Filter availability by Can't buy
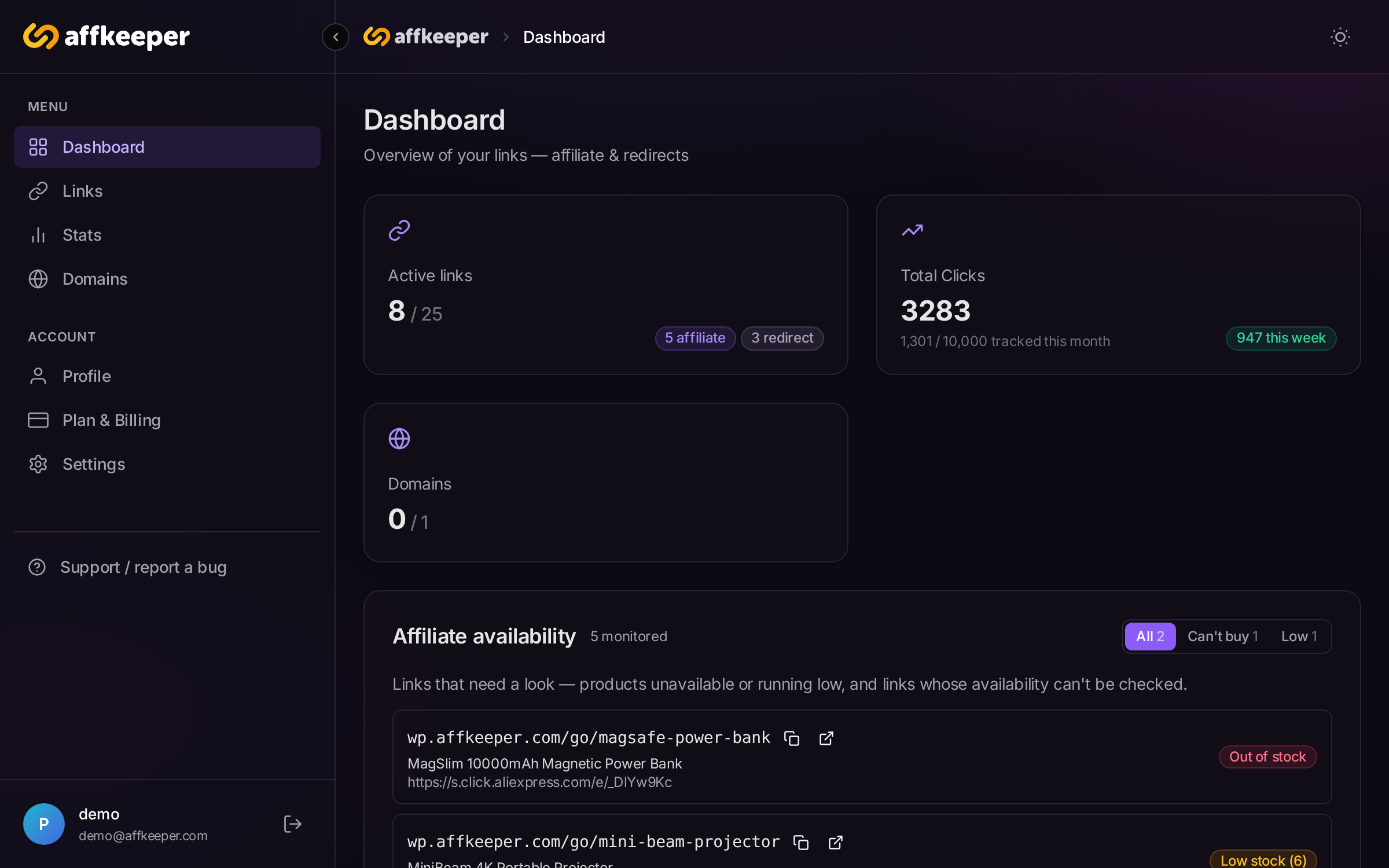The height and width of the screenshot is (868, 1389). pos(1223,637)
